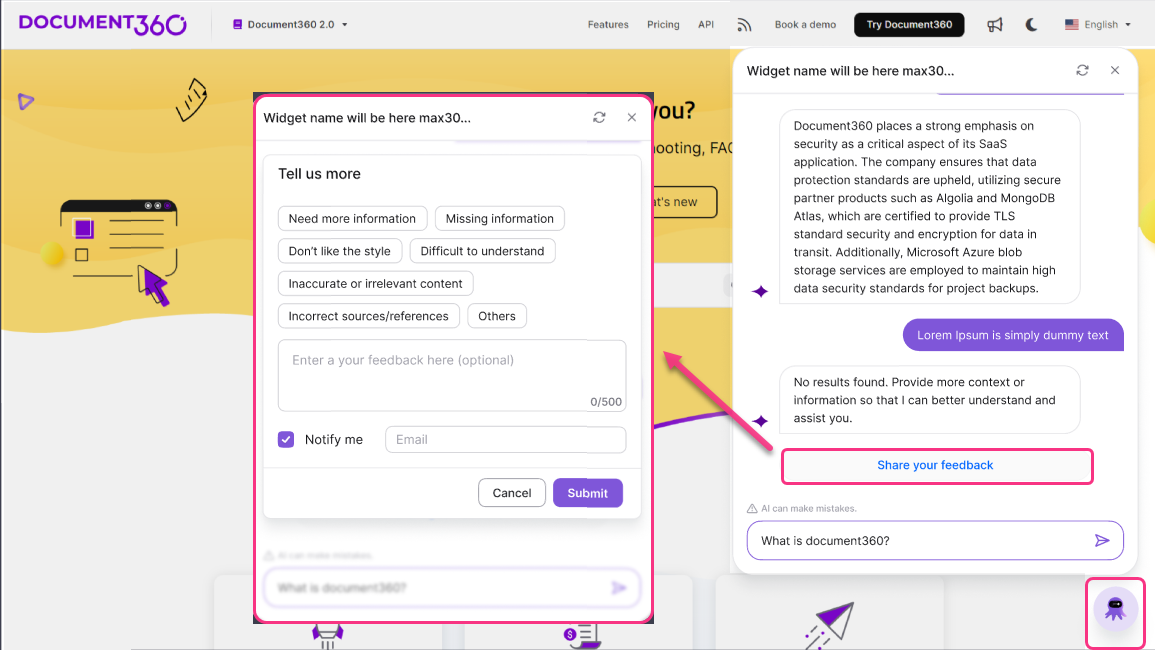The height and width of the screenshot is (650, 1155).
Task: Refresh the feedback dialog widget
Action: 599,117
